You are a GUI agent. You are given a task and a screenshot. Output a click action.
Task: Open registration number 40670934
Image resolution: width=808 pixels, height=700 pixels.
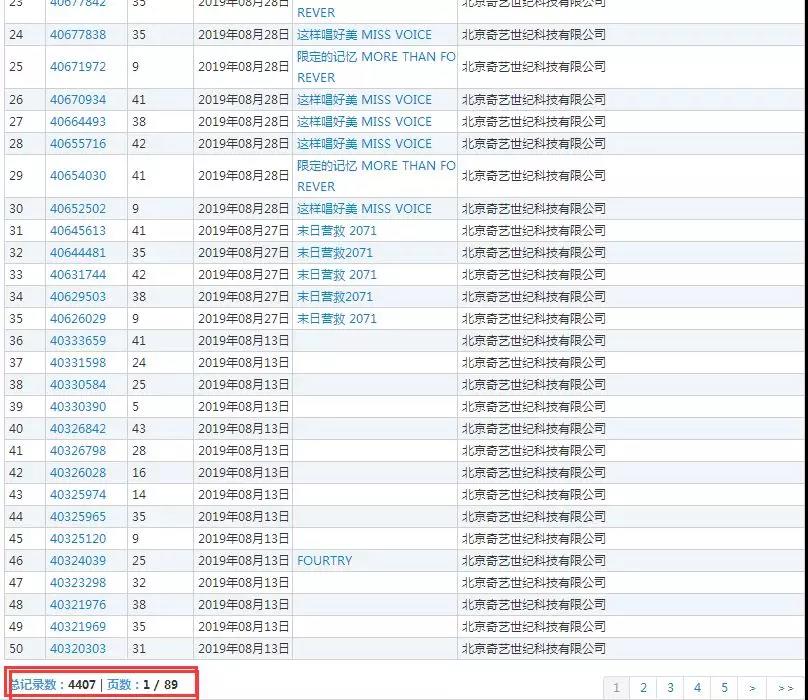(x=78, y=99)
